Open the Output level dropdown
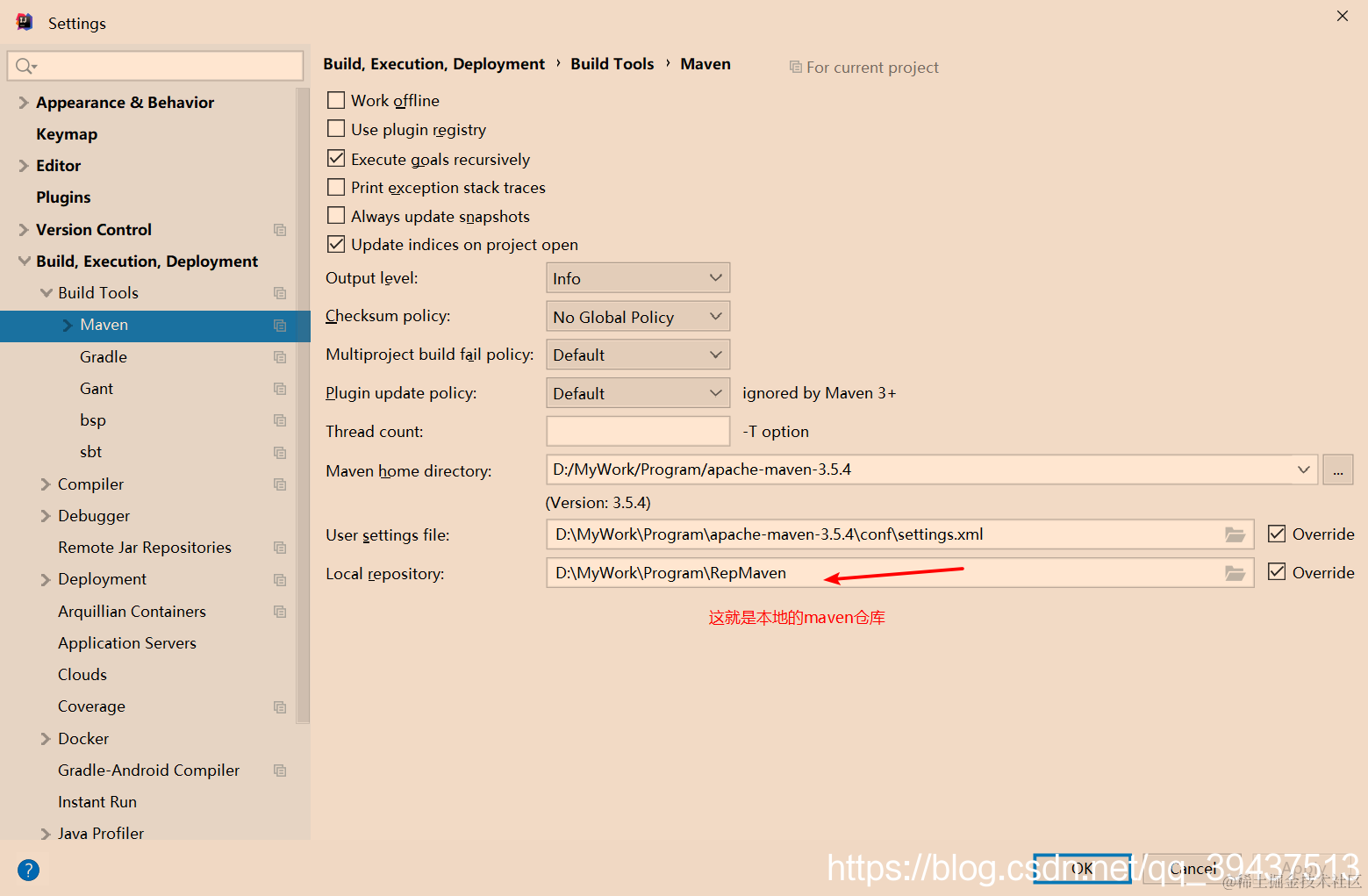Viewport: 1368px width, 896px height. click(x=638, y=278)
